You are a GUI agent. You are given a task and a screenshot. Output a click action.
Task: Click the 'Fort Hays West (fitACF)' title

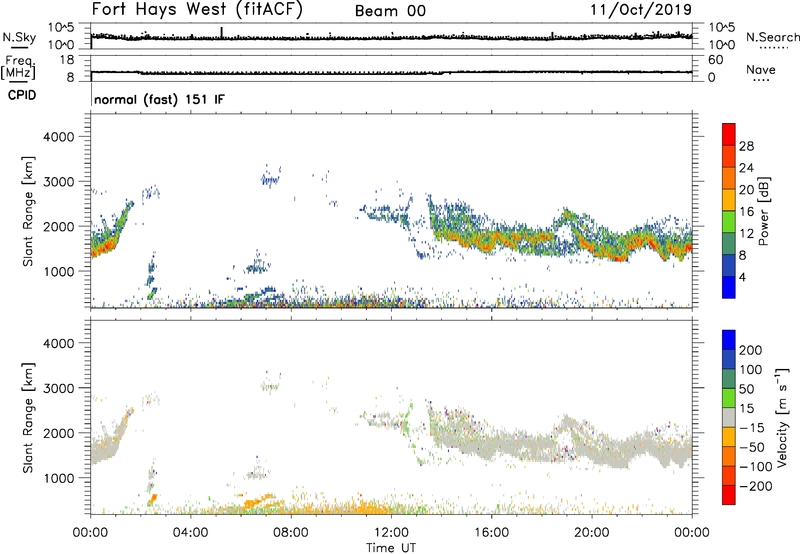197,10
